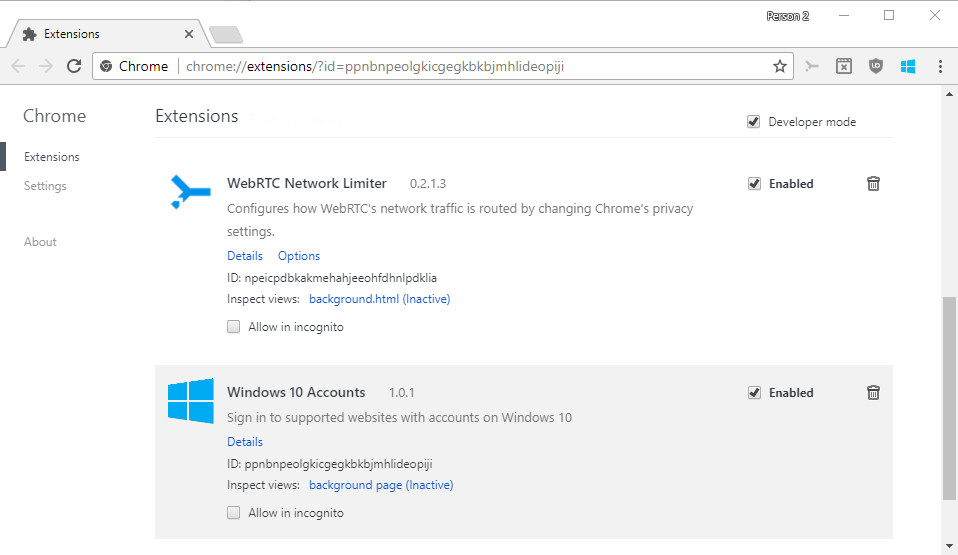This screenshot has height=555, width=958.
Task: Open Chrome's three-dot menu
Action: [x=940, y=66]
